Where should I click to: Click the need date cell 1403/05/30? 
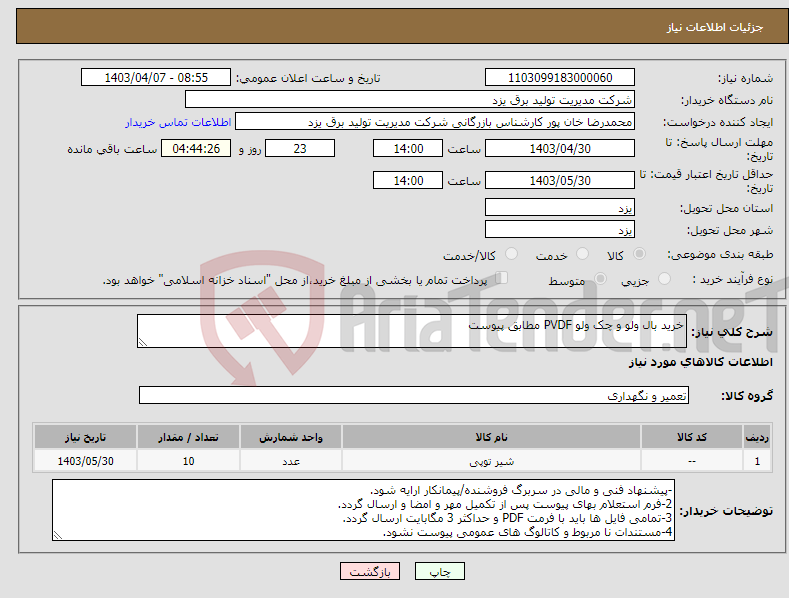coord(86,461)
